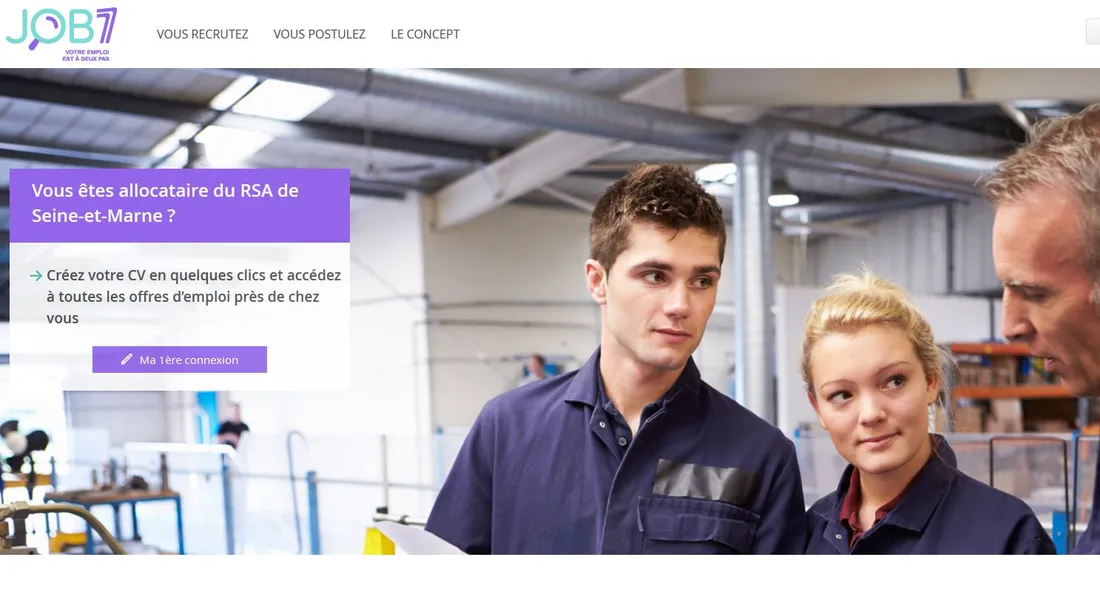The image size is (1100, 614).
Task: Open the VOUS POSTULEZ menu
Action: [x=319, y=34]
